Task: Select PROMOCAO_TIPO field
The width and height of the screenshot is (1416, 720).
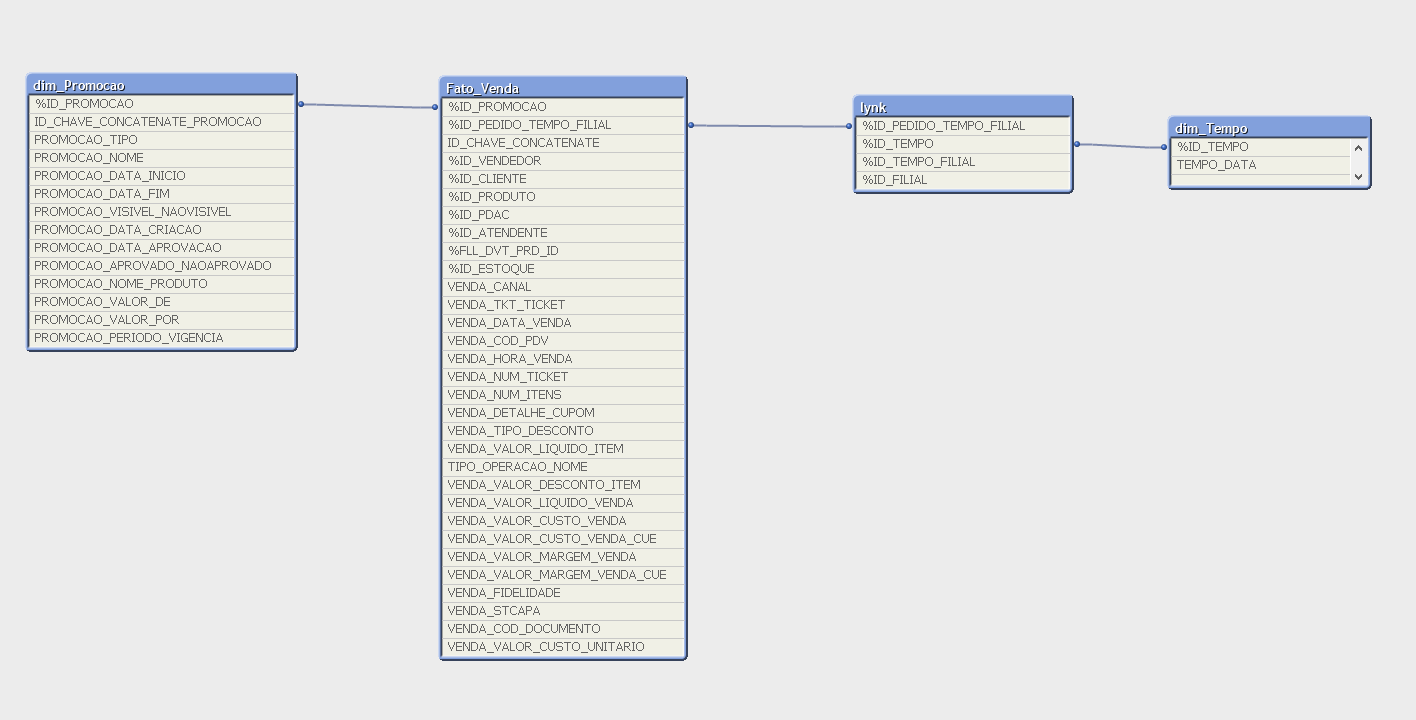Action: tap(162, 140)
